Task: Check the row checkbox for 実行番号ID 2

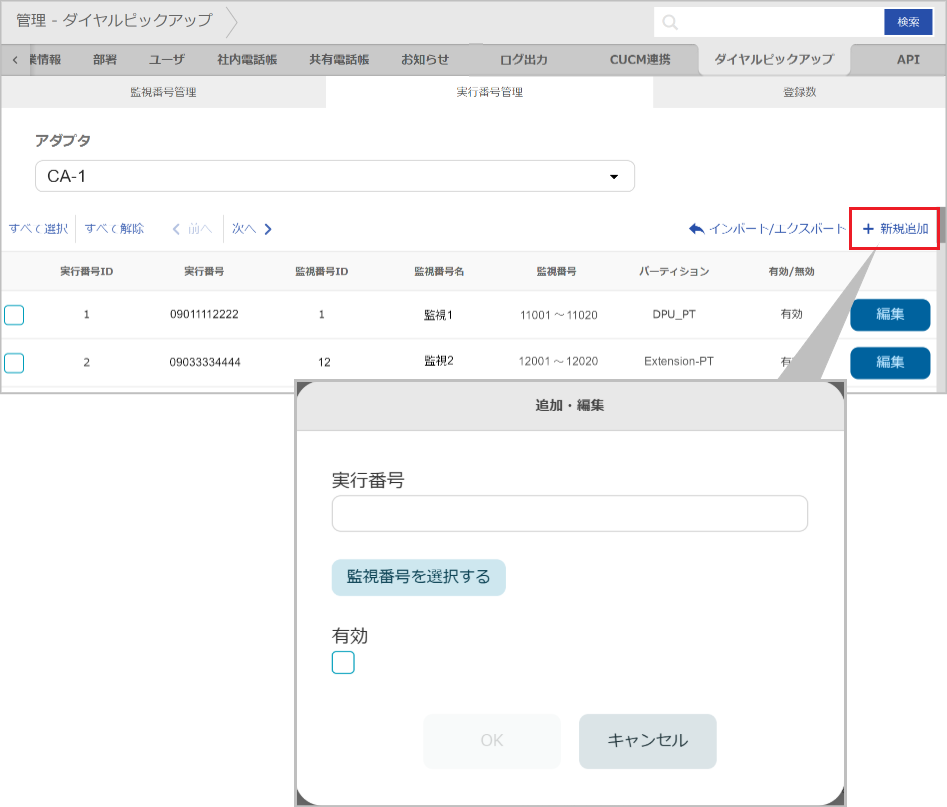Action: point(14,362)
